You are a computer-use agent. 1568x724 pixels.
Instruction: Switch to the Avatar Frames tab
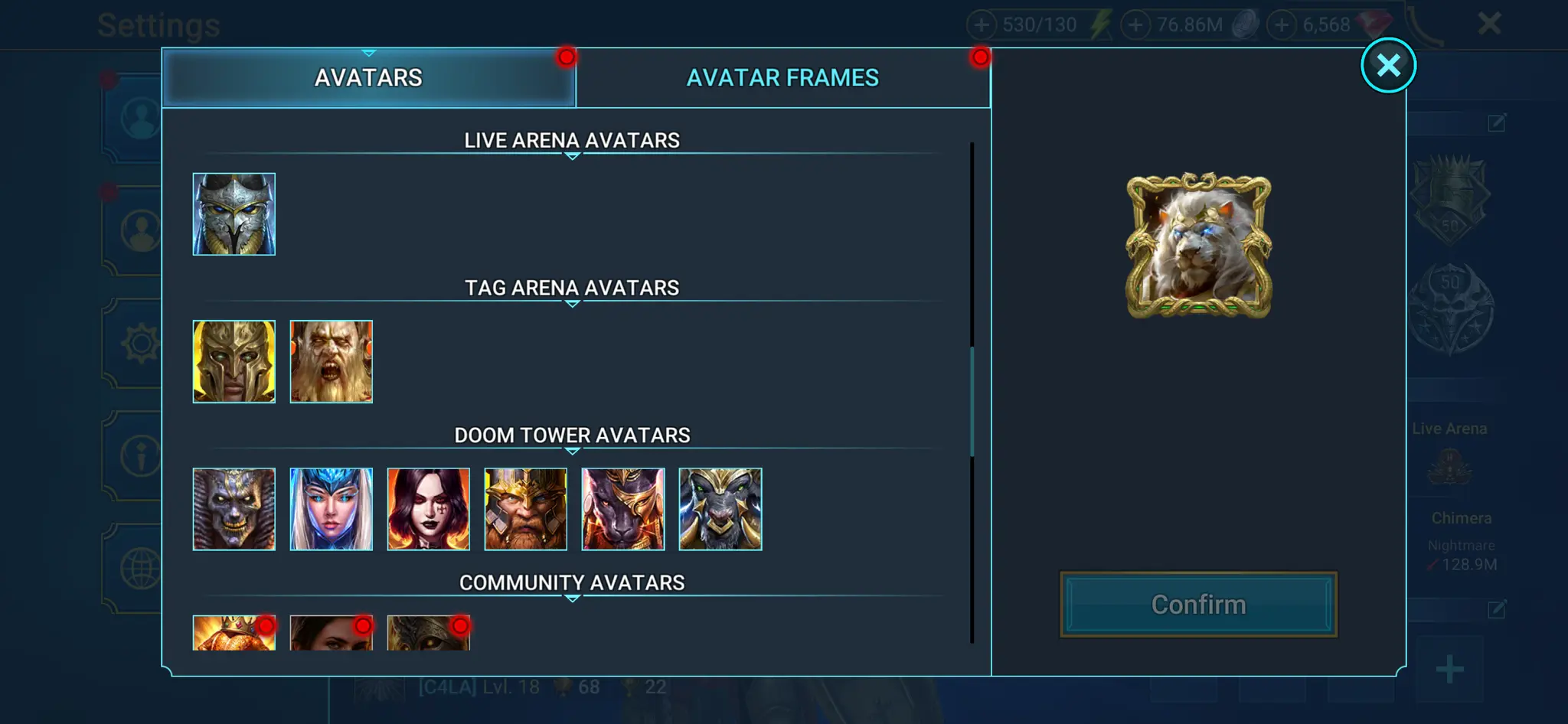click(783, 78)
